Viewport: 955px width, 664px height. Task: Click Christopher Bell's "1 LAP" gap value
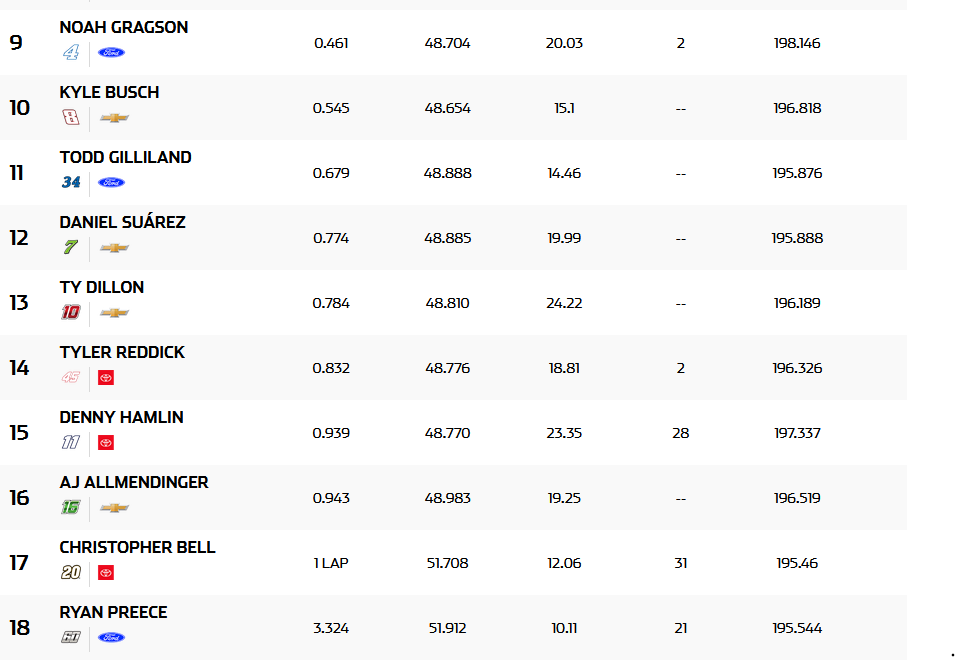tap(331, 563)
